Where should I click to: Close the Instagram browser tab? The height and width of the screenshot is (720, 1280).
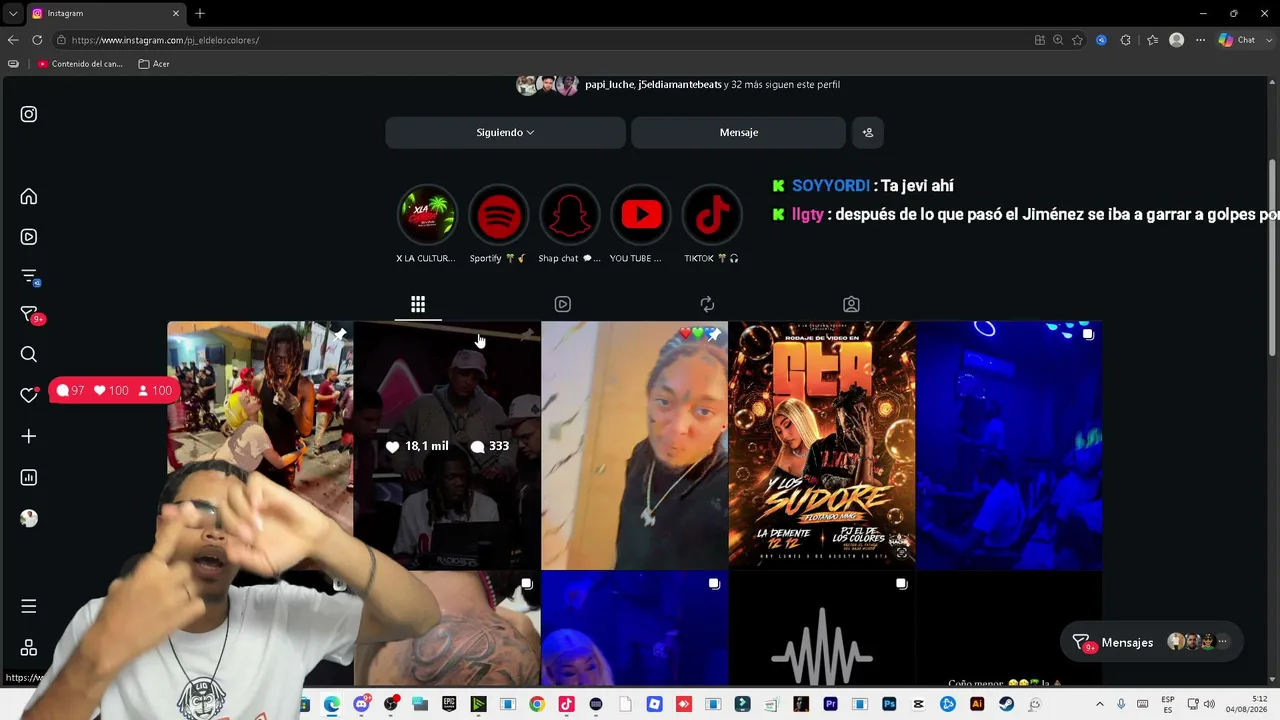pos(176,13)
